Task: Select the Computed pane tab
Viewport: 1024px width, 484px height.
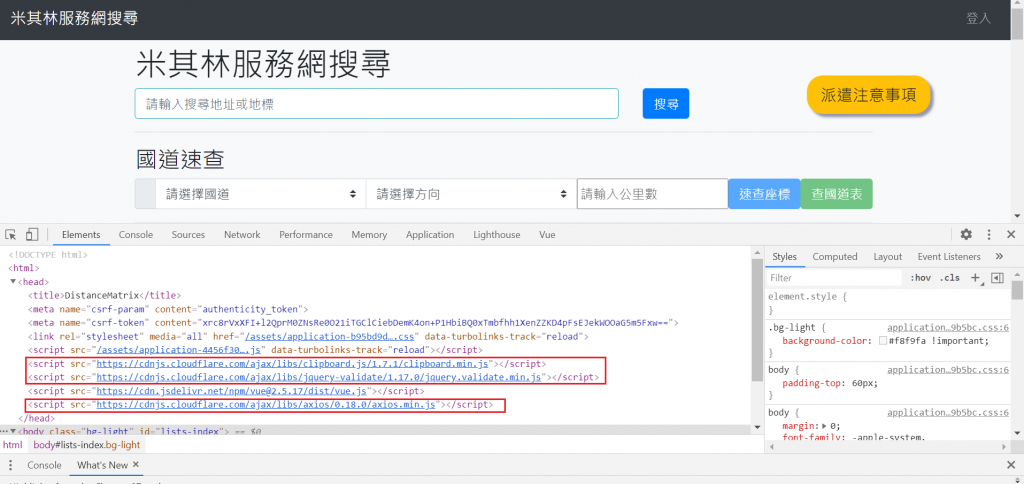Action: [x=835, y=257]
